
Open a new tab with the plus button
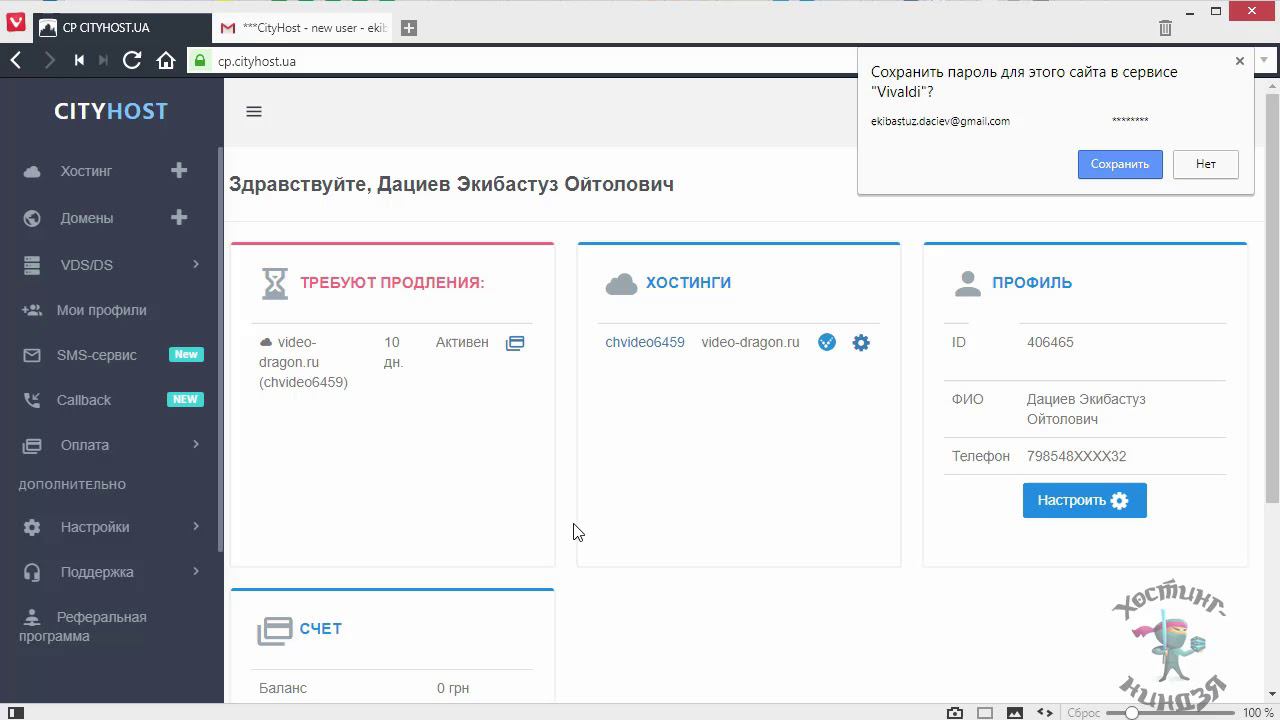tap(408, 28)
